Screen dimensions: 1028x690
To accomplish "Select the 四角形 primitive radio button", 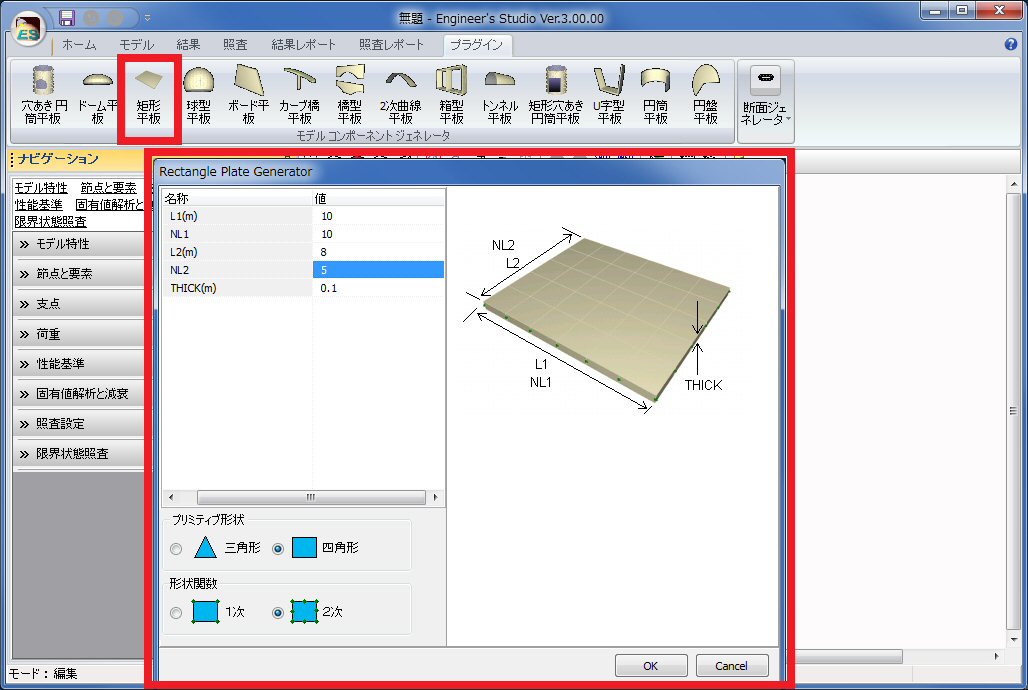I will click(x=278, y=549).
